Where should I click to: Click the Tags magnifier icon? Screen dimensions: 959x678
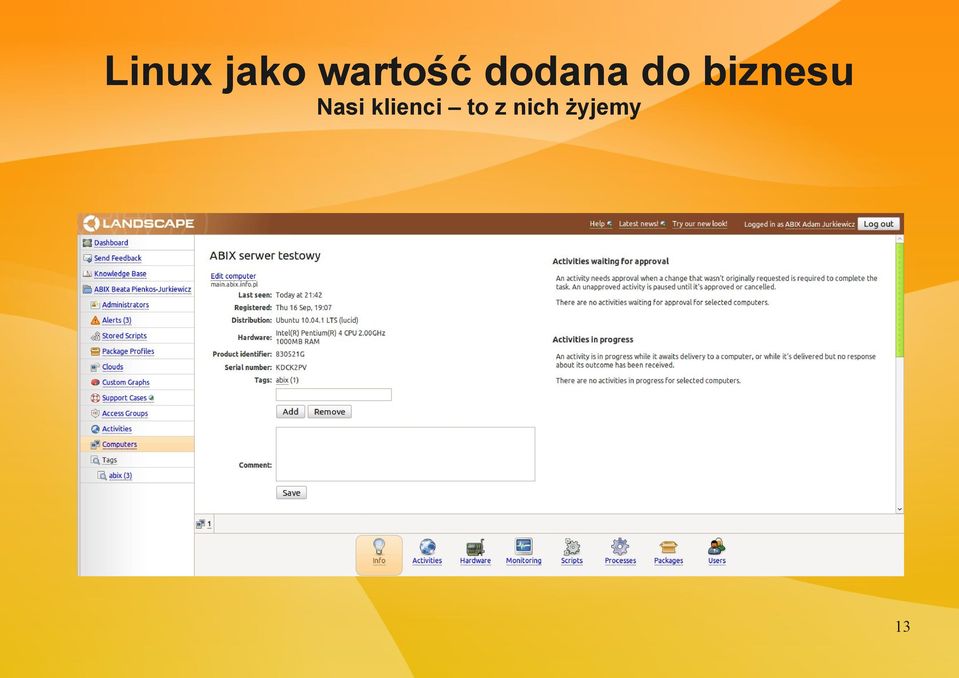point(95,460)
